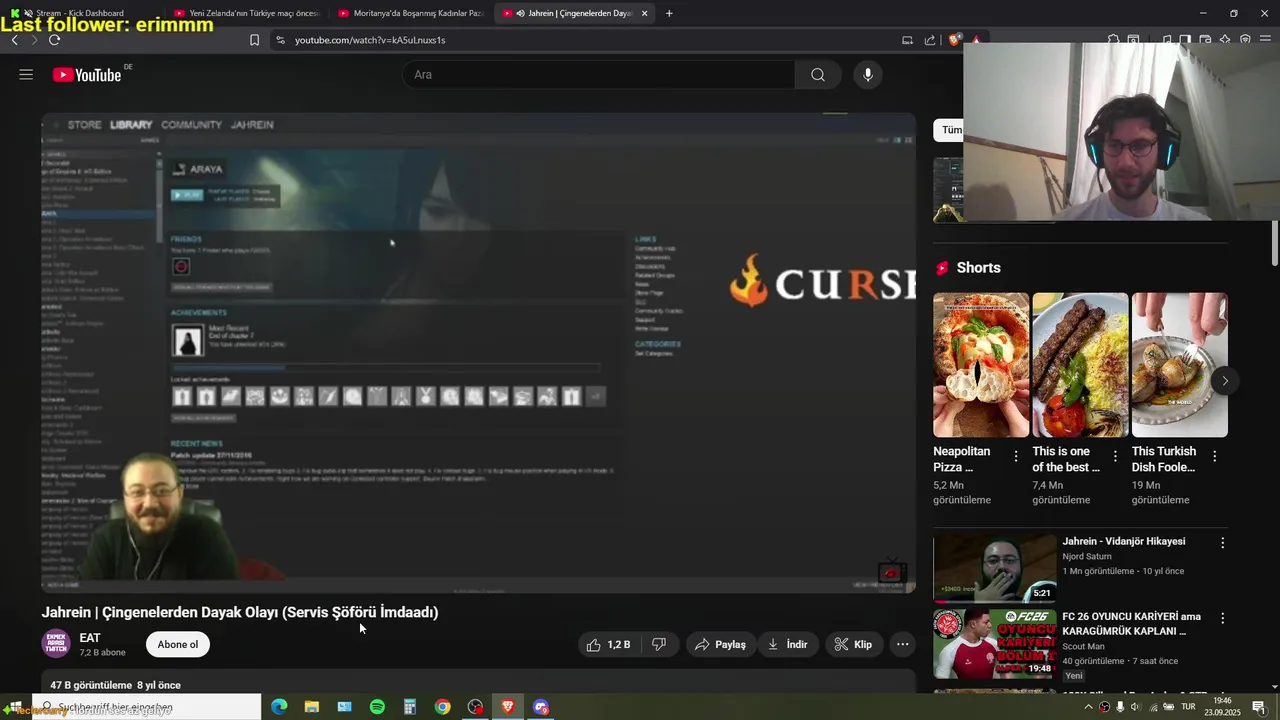Click the Windows taskbar search box

pyautogui.click(x=146, y=707)
